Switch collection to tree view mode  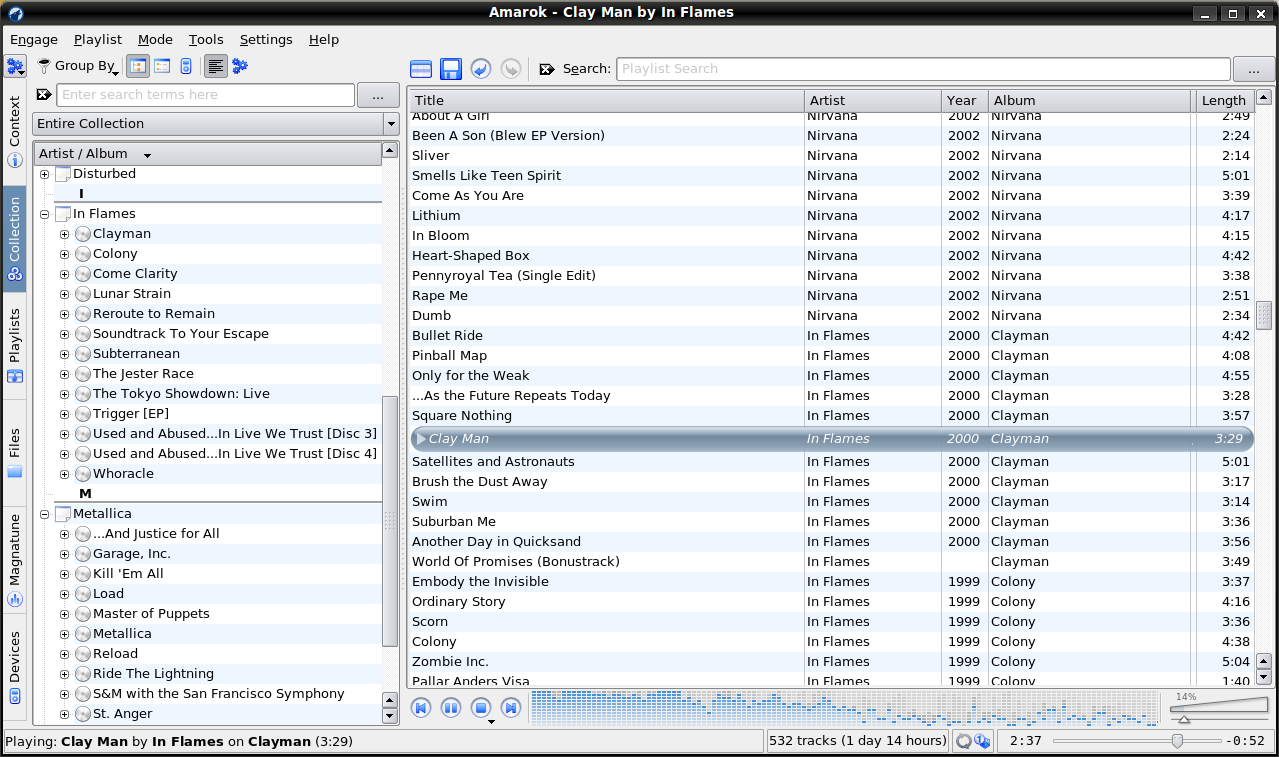[x=138, y=66]
